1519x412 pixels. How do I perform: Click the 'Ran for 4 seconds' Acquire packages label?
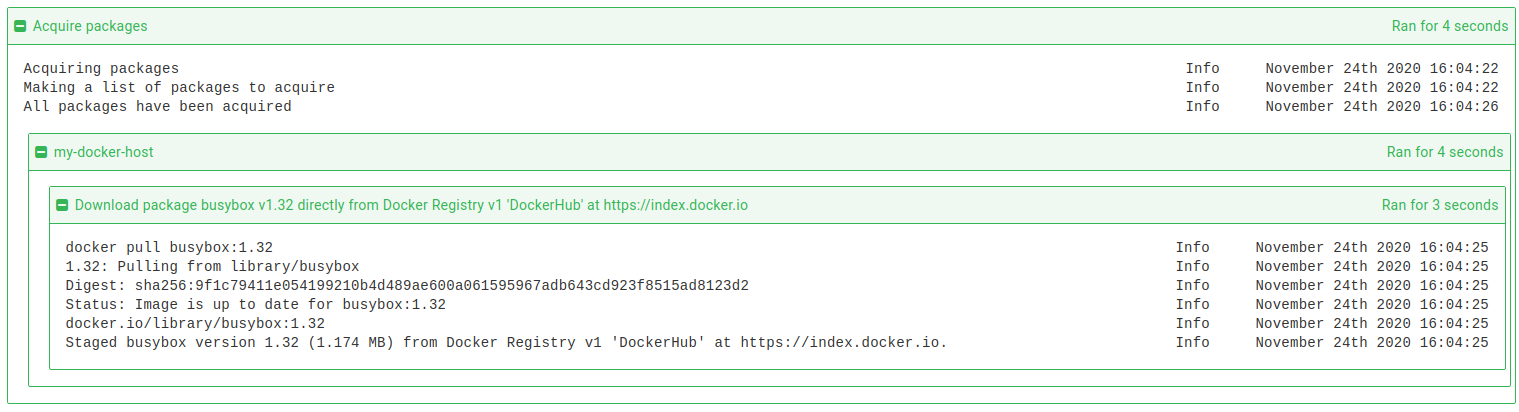[1450, 26]
